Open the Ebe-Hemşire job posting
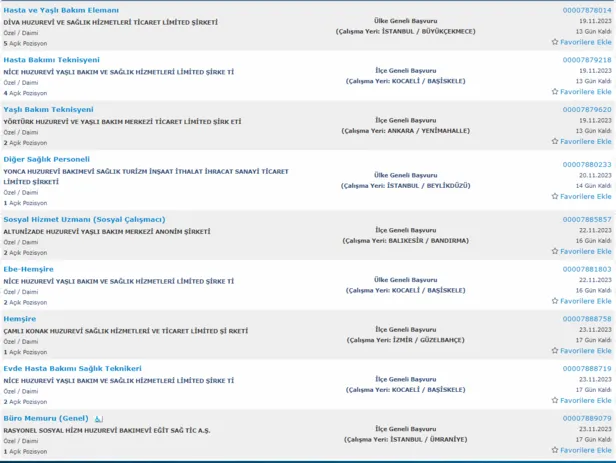The image size is (616, 463). [x=29, y=269]
